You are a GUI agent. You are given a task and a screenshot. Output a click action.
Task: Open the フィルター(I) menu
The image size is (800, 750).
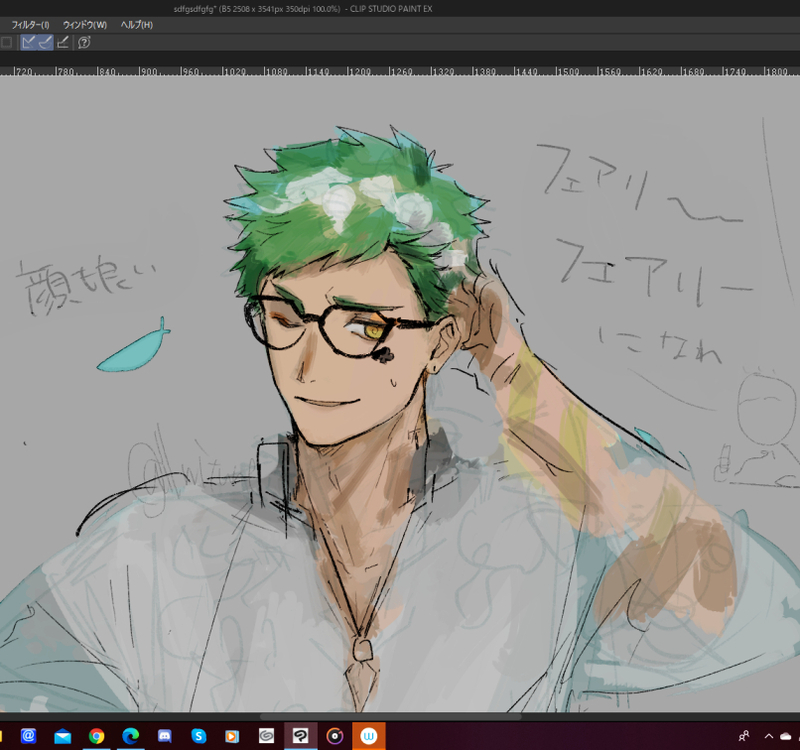(x=30, y=25)
